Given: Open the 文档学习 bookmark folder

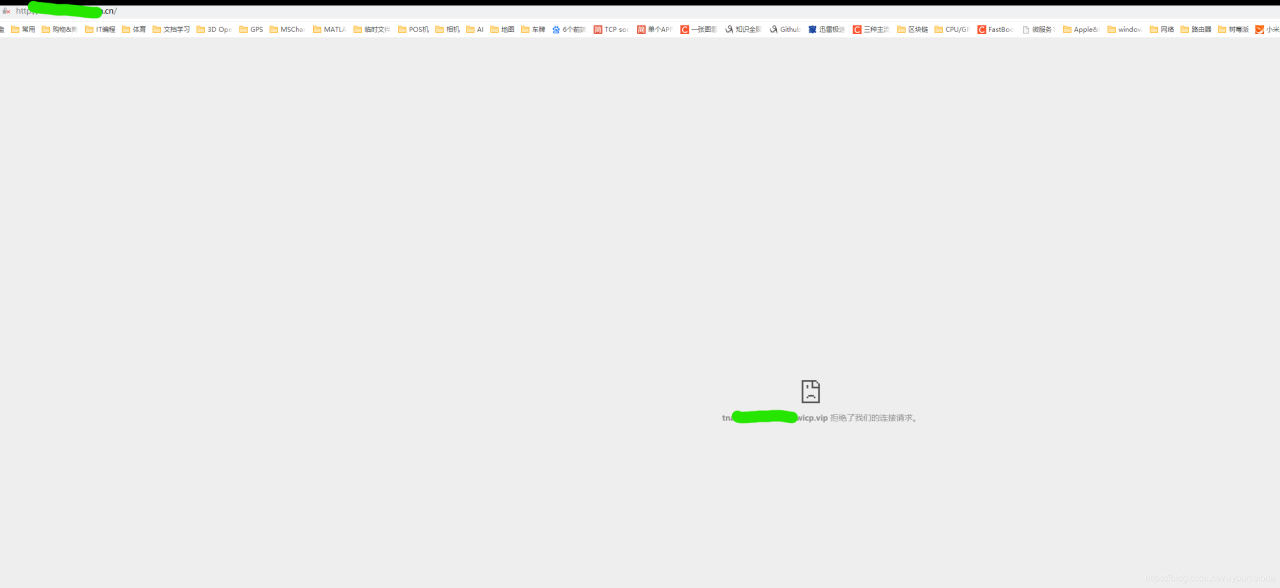Looking at the screenshot, I should pos(171,30).
